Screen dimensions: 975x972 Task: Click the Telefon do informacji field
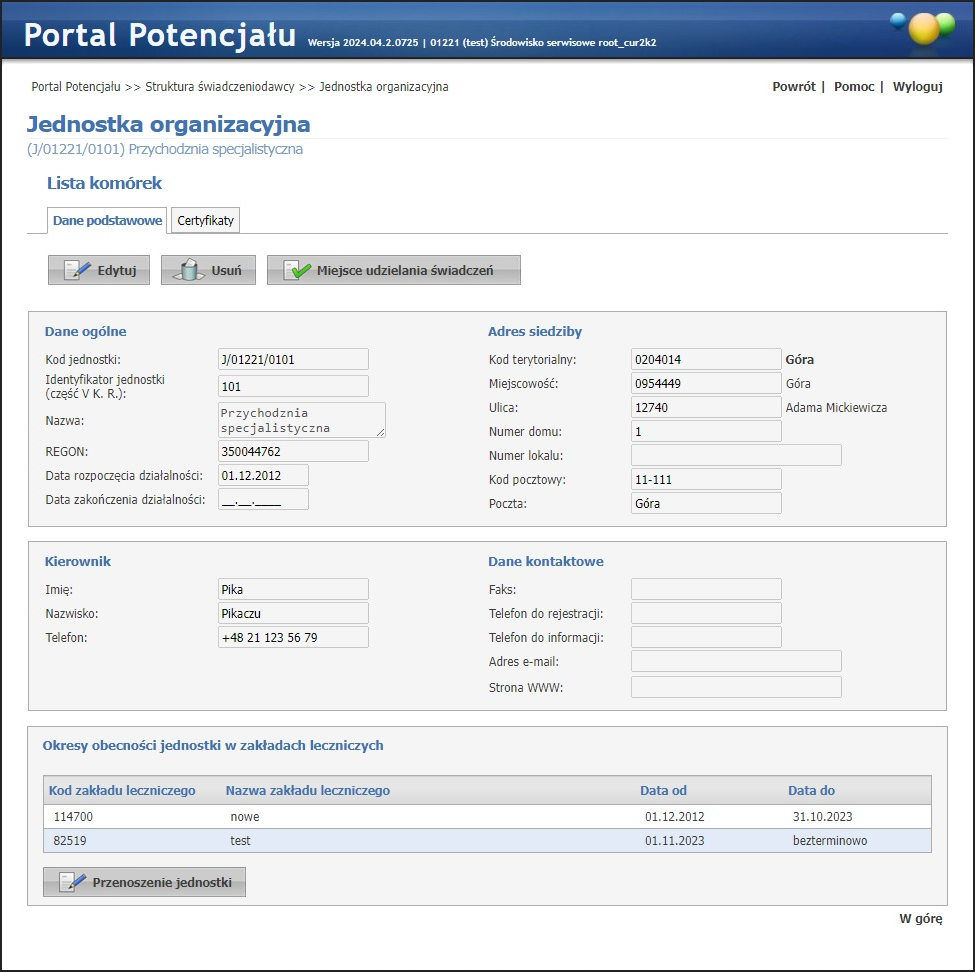(x=706, y=637)
